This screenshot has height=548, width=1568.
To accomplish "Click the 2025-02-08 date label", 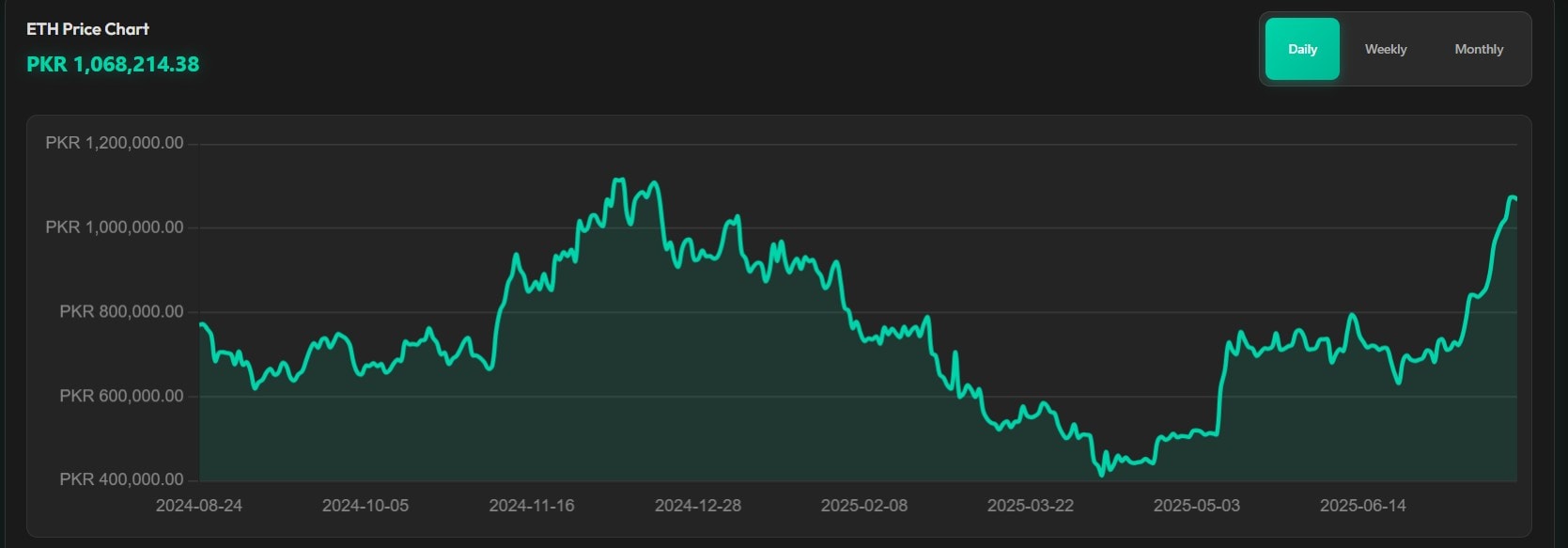I will [864, 506].
